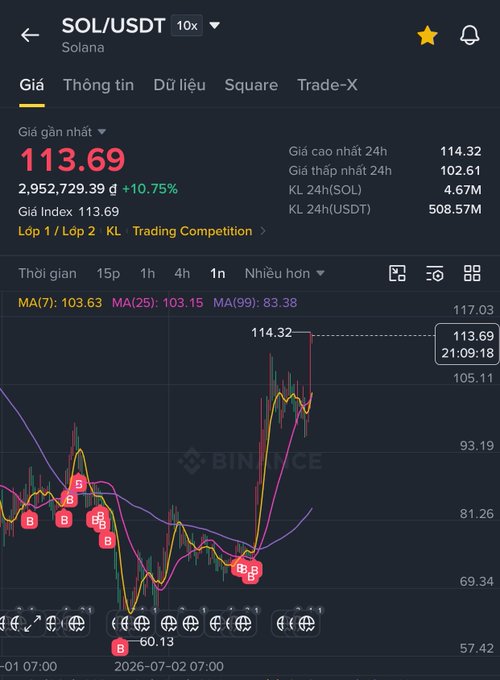Expand the SOL/USDT pair selector arrow

pyautogui.click(x=215, y=26)
